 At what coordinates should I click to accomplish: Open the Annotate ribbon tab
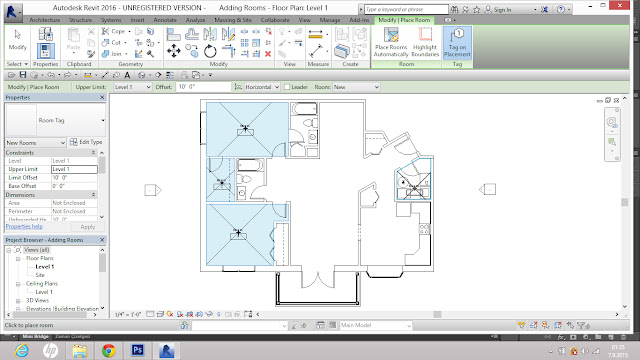click(165, 20)
